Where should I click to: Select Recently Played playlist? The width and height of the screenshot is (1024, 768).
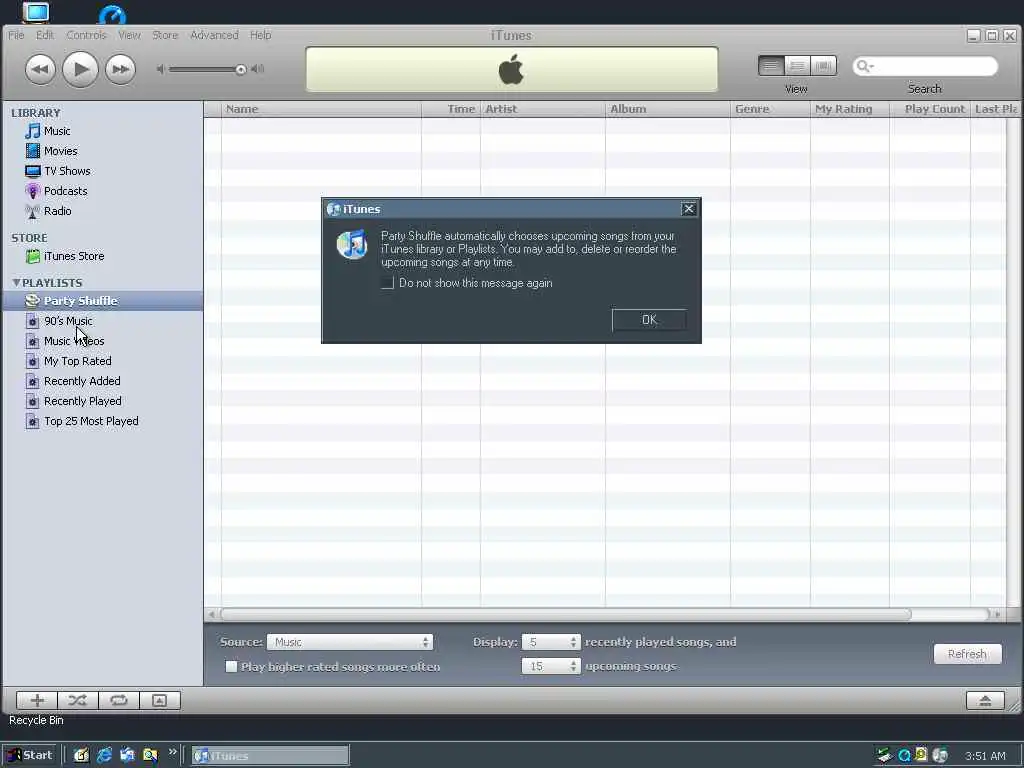point(82,401)
